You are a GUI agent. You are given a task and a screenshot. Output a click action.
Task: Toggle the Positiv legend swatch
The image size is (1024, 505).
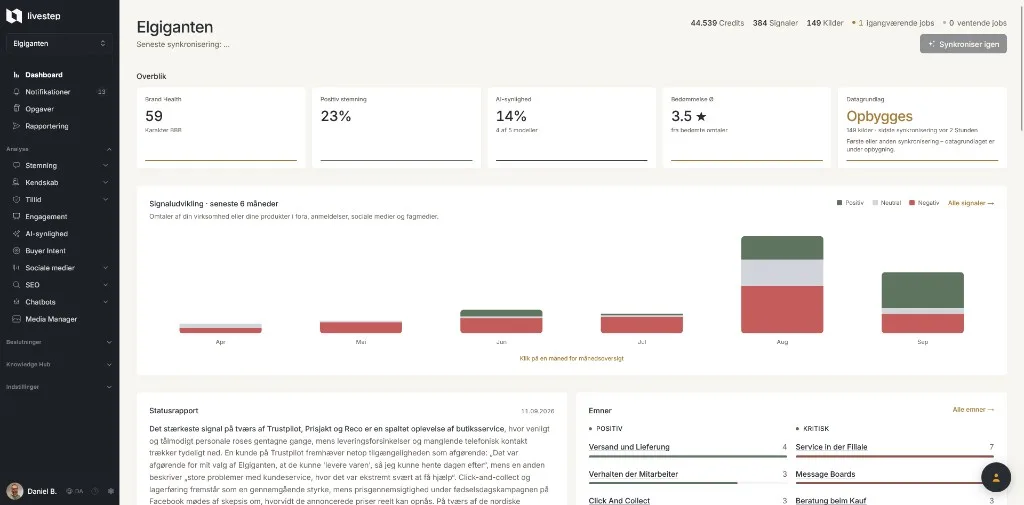[839, 203]
